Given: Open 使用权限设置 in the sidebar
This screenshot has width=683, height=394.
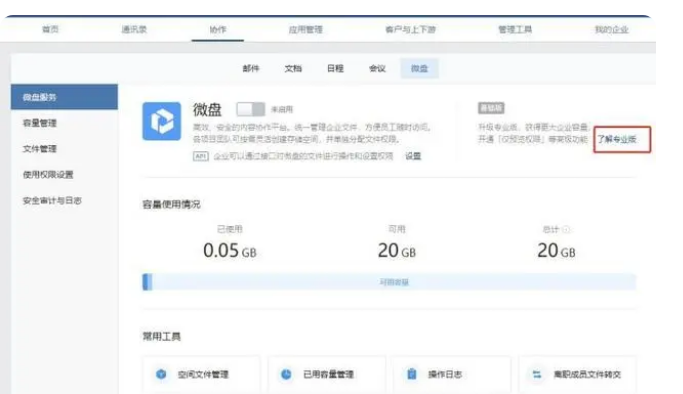Looking at the screenshot, I should coord(48,175).
